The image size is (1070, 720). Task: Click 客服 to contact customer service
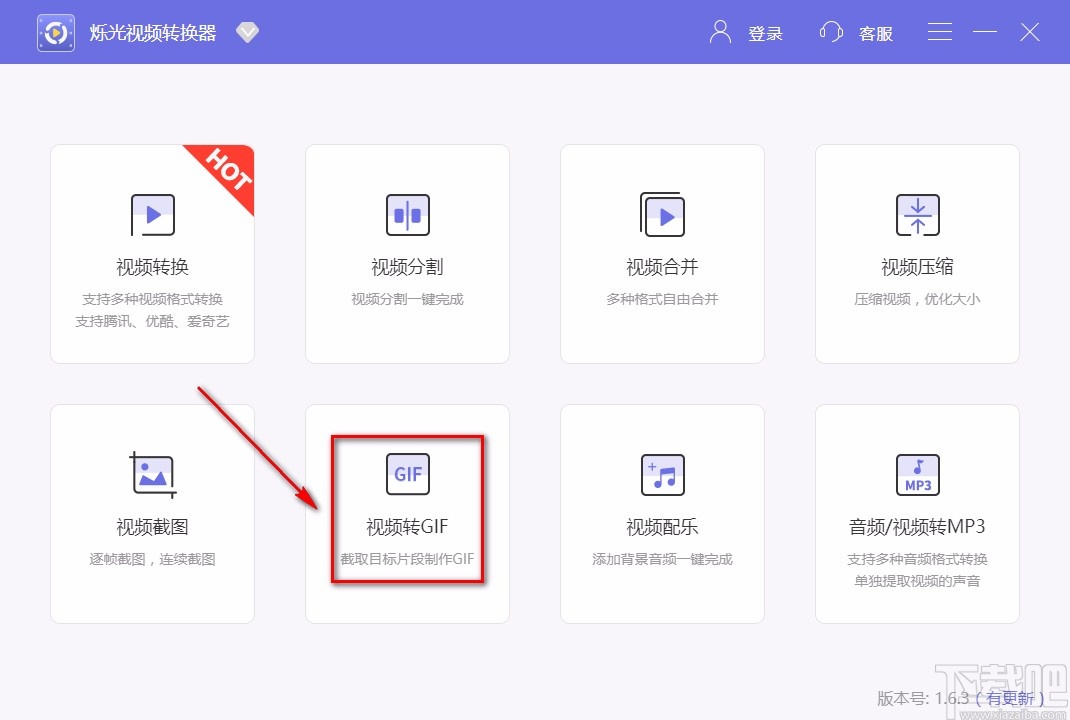(x=876, y=33)
